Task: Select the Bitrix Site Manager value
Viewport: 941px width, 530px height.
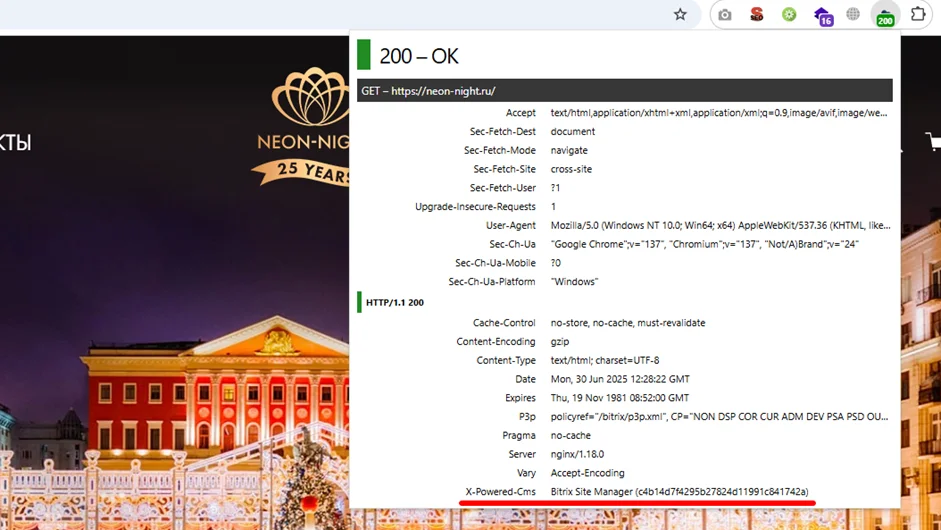Action: pos(679,492)
